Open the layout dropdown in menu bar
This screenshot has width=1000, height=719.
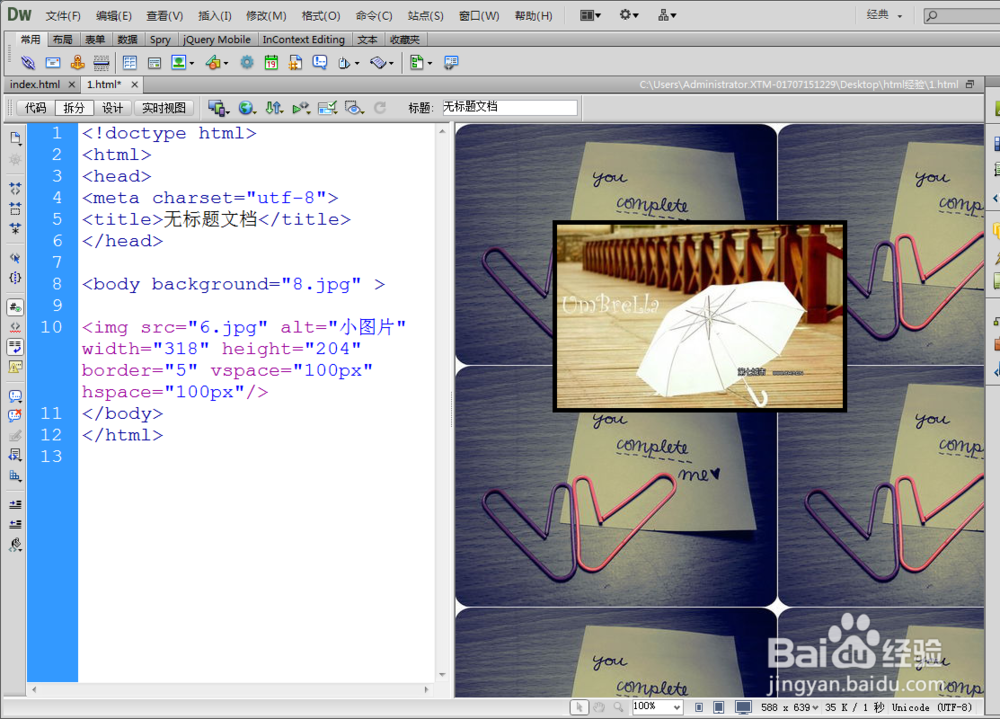click(590, 15)
